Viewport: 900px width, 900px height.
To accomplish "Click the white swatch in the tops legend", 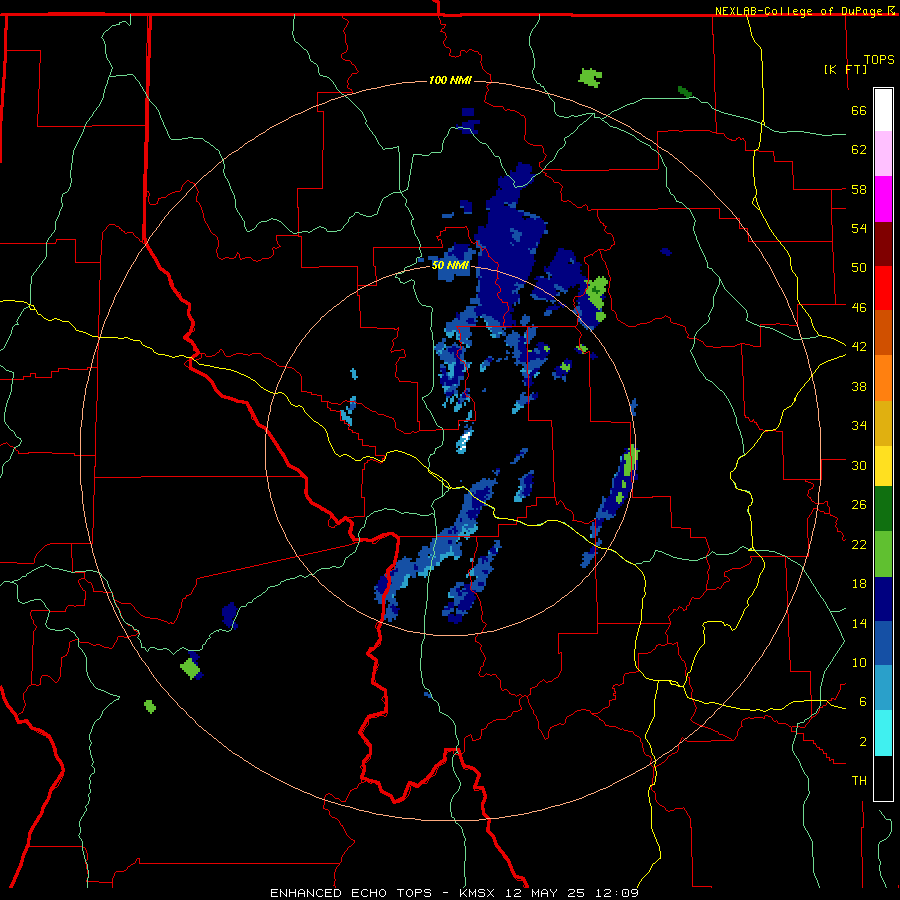I will [883, 110].
